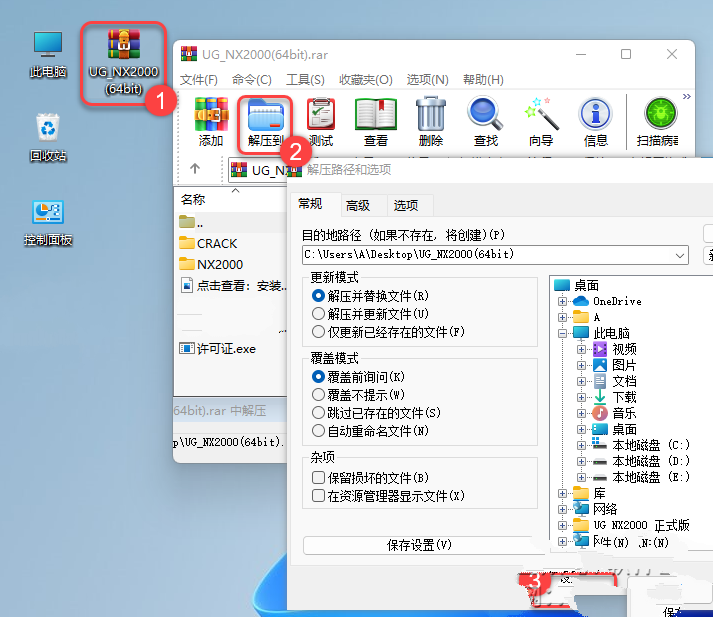Click the 查看 view toolbar icon
This screenshot has width=713, height=617.
[376, 122]
